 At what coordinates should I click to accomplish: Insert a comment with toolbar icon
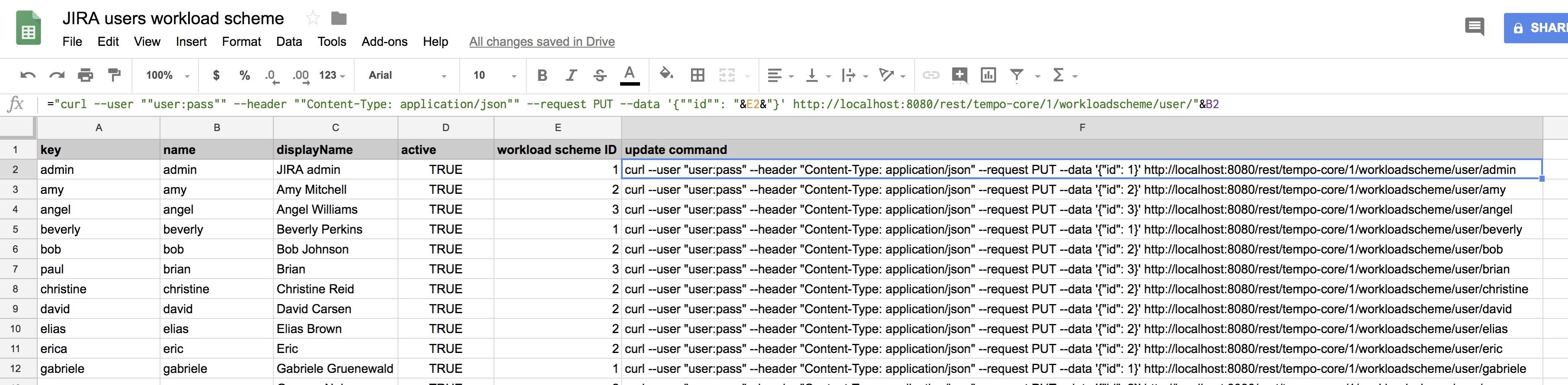point(959,76)
